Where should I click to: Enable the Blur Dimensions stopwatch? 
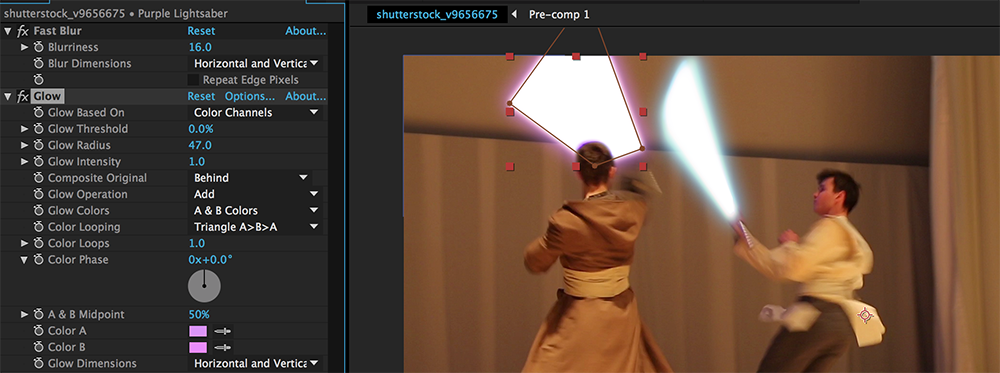click(38, 64)
